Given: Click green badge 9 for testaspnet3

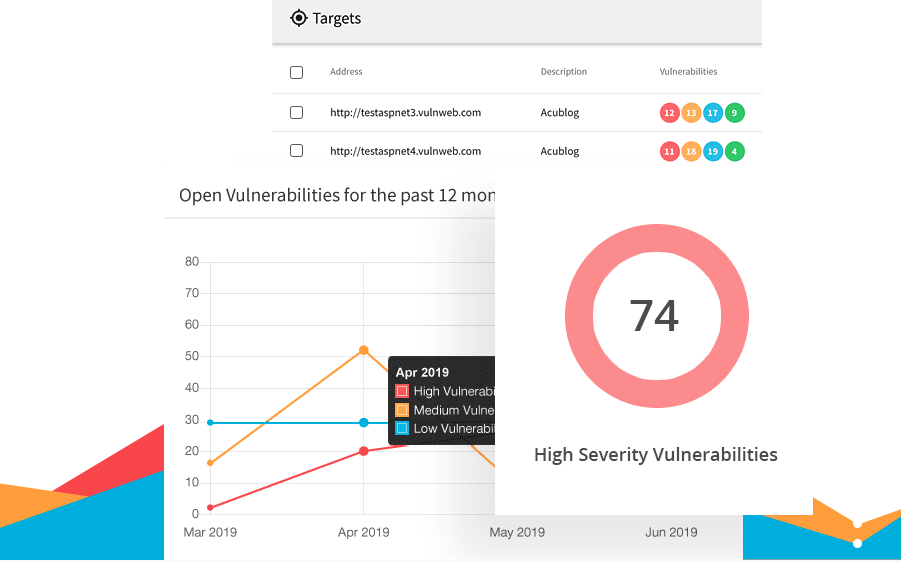Looking at the screenshot, I should (735, 113).
